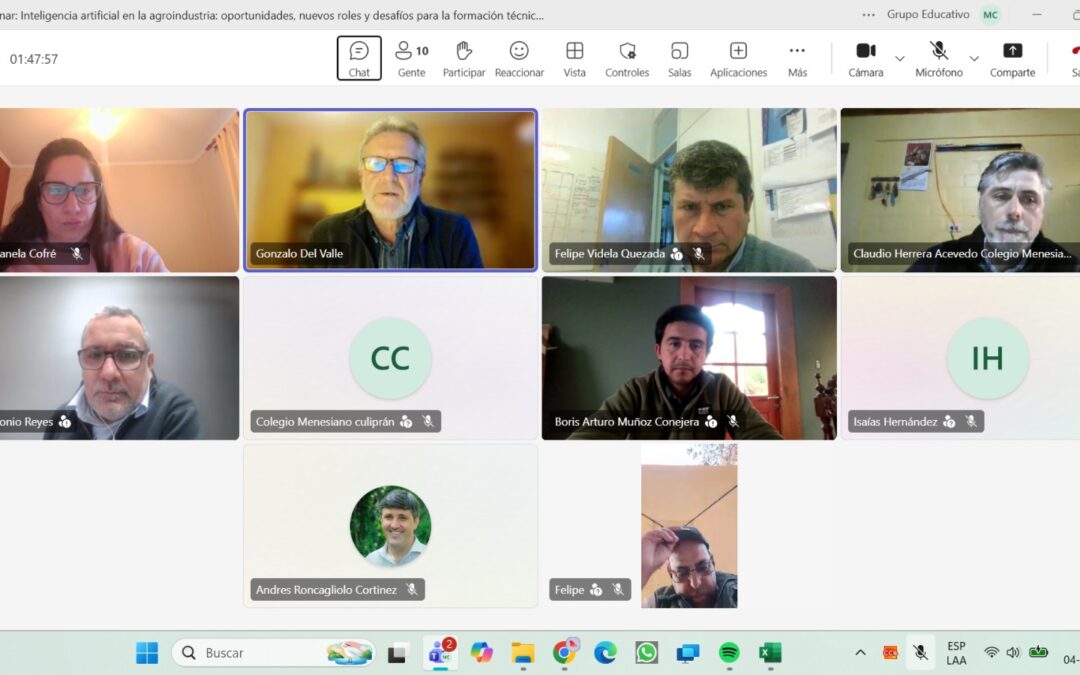
Task: Click the IH avatar of Isaías Hernández
Action: tap(988, 358)
